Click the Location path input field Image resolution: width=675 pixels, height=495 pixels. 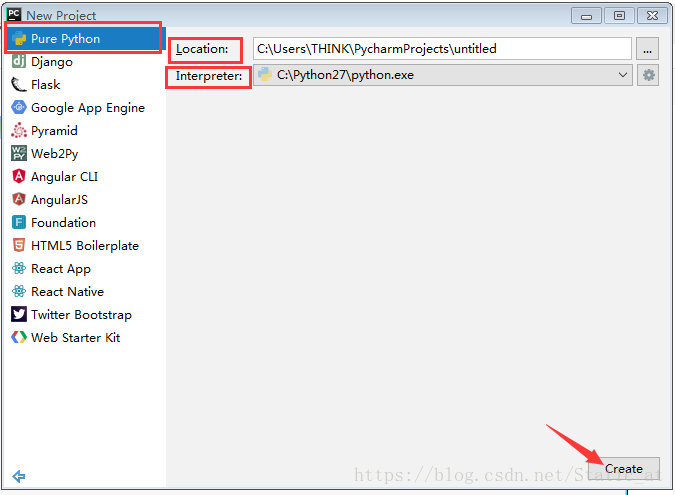click(442, 49)
